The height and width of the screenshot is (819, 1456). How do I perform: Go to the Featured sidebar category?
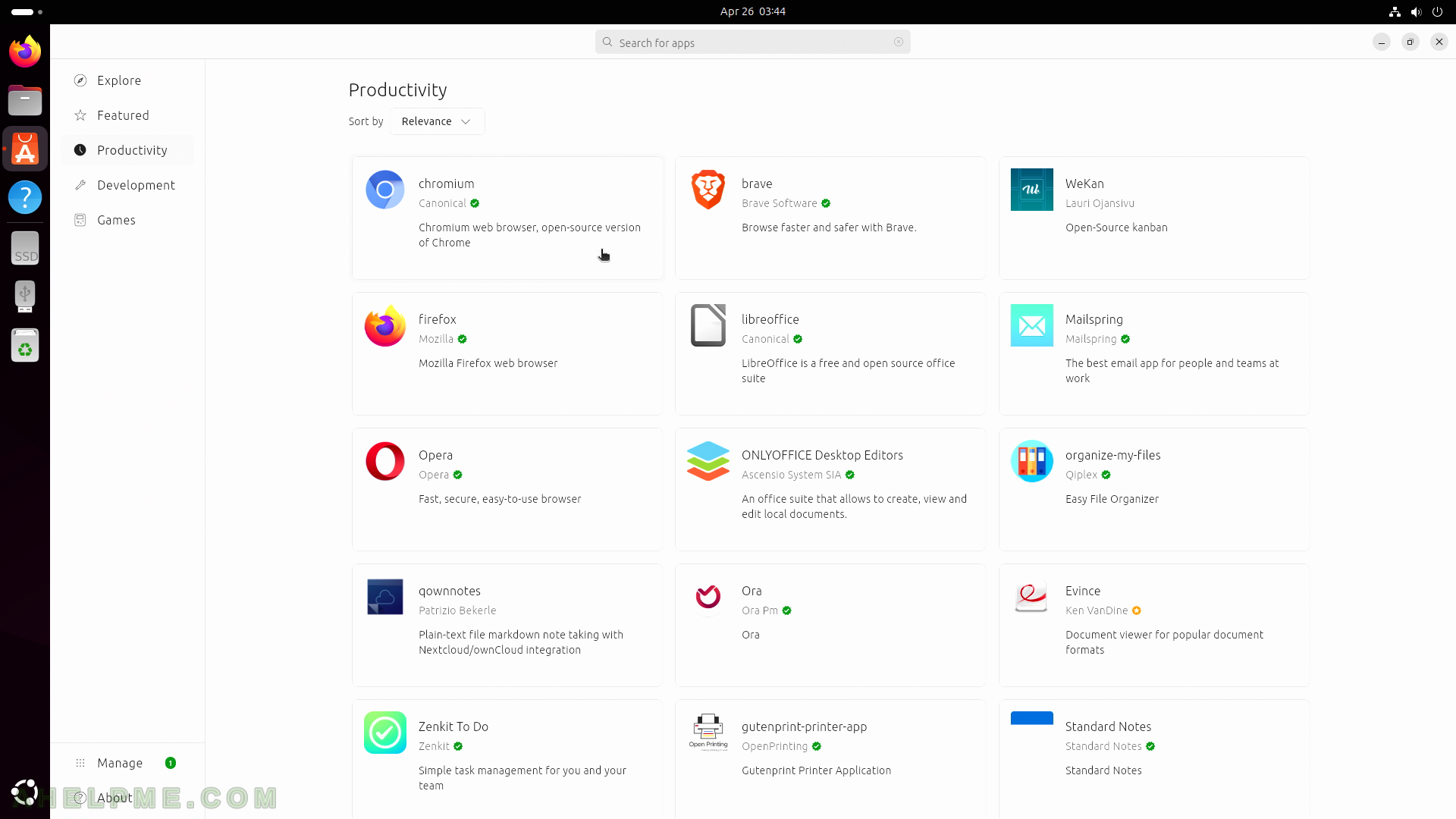pos(127,115)
